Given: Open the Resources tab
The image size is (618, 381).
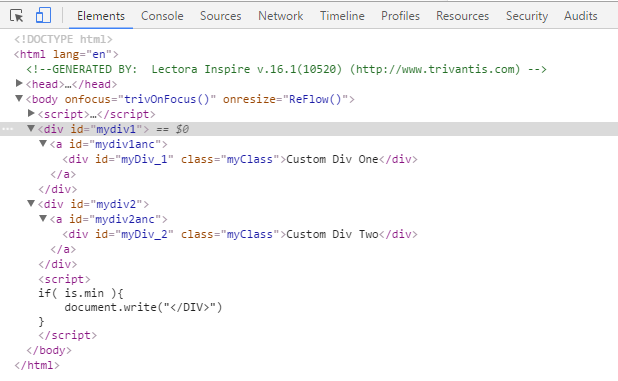Looking at the screenshot, I should 462,16.
